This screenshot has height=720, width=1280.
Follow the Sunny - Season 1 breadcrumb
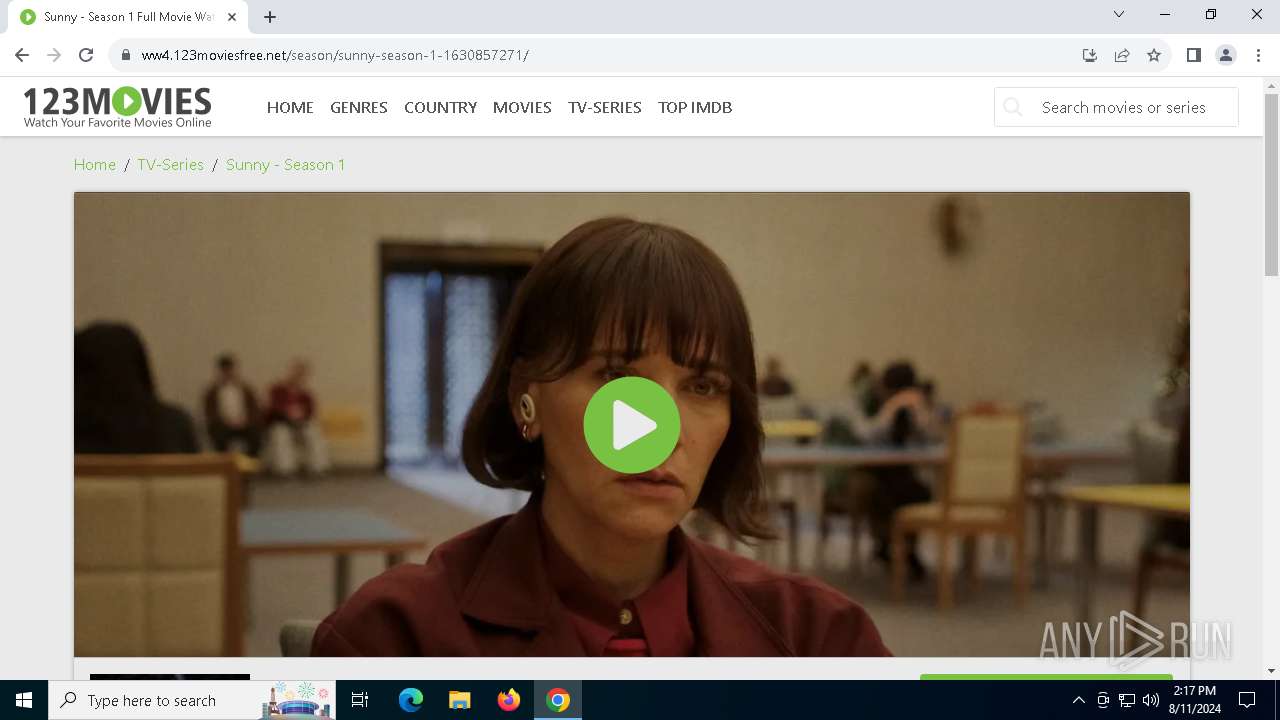tap(285, 165)
